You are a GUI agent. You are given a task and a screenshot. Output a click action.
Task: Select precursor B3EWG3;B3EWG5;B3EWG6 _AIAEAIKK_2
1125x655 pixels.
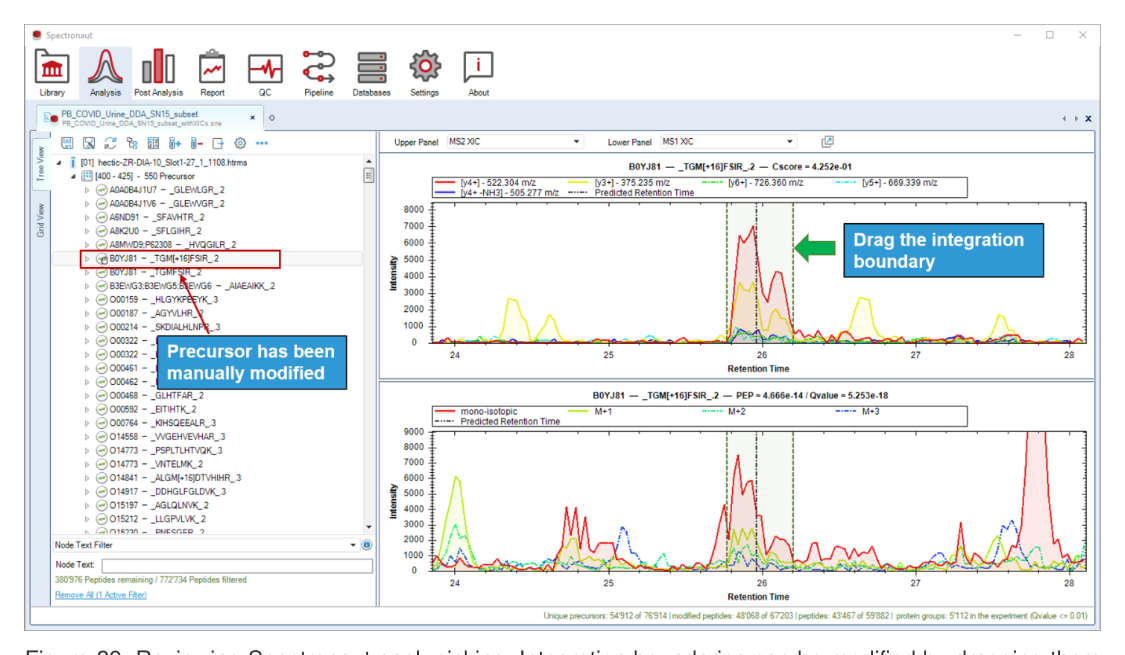192,286
